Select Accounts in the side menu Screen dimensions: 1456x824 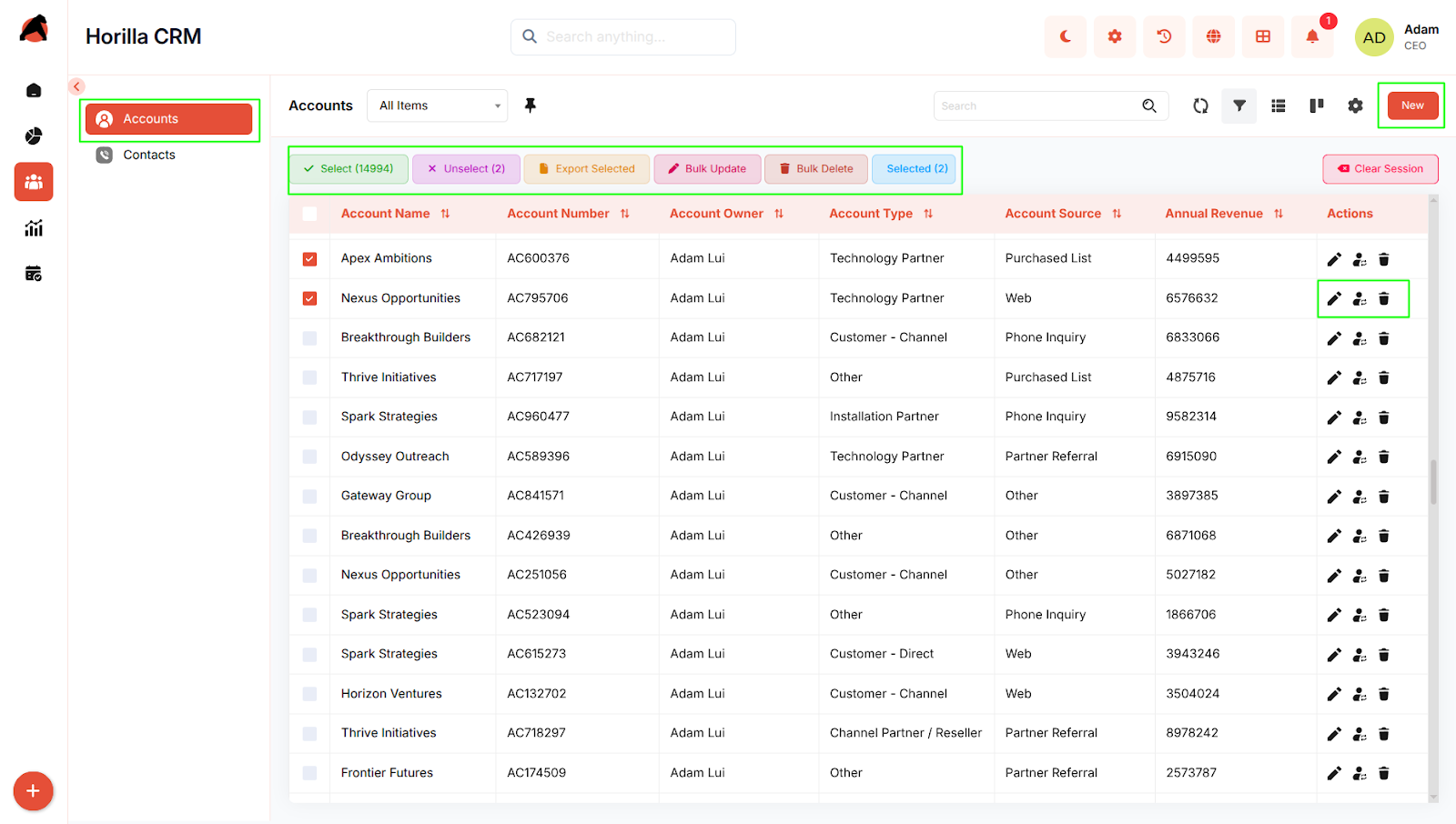tap(168, 119)
